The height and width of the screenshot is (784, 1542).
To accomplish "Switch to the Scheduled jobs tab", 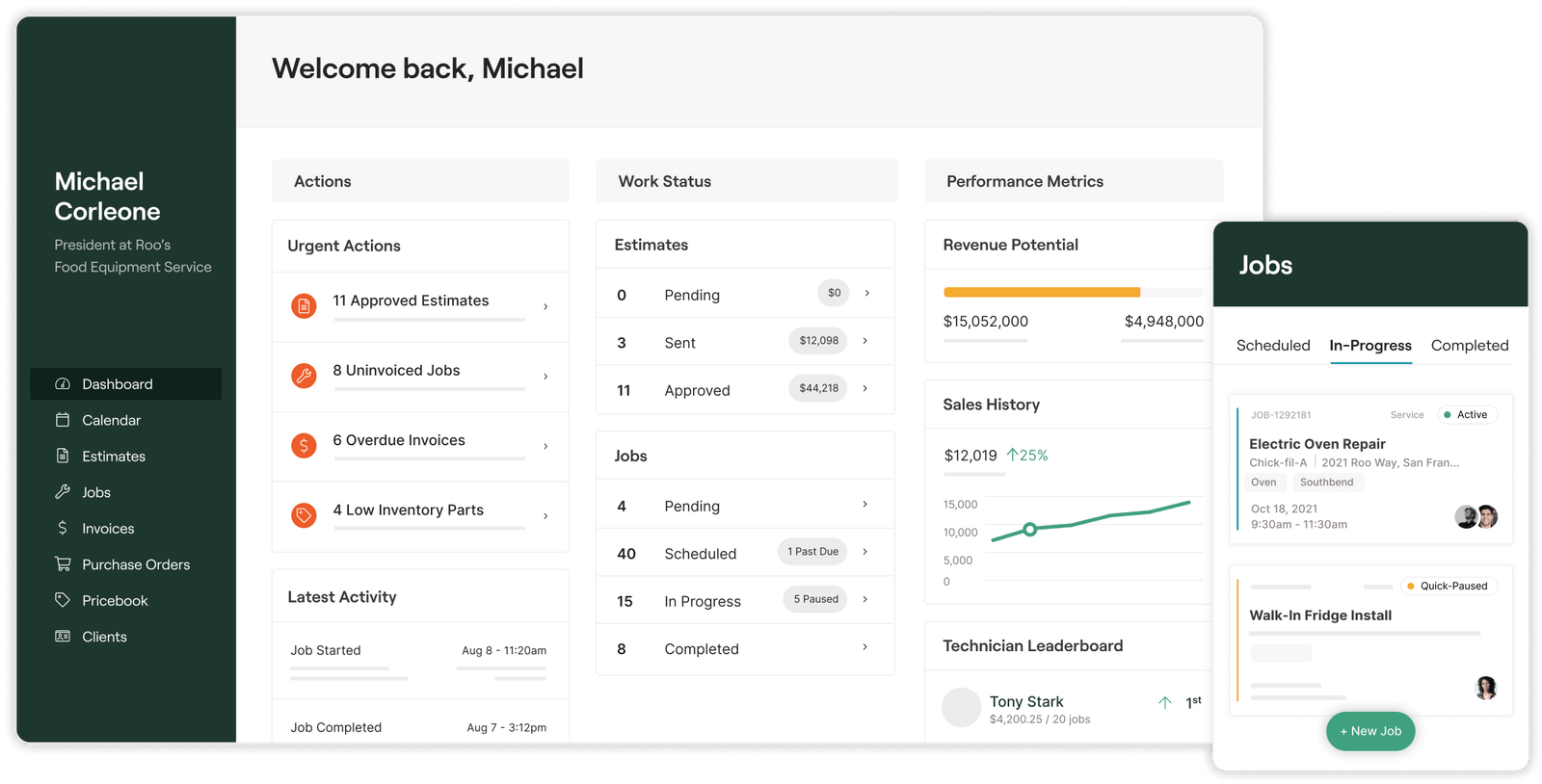I will point(1273,346).
